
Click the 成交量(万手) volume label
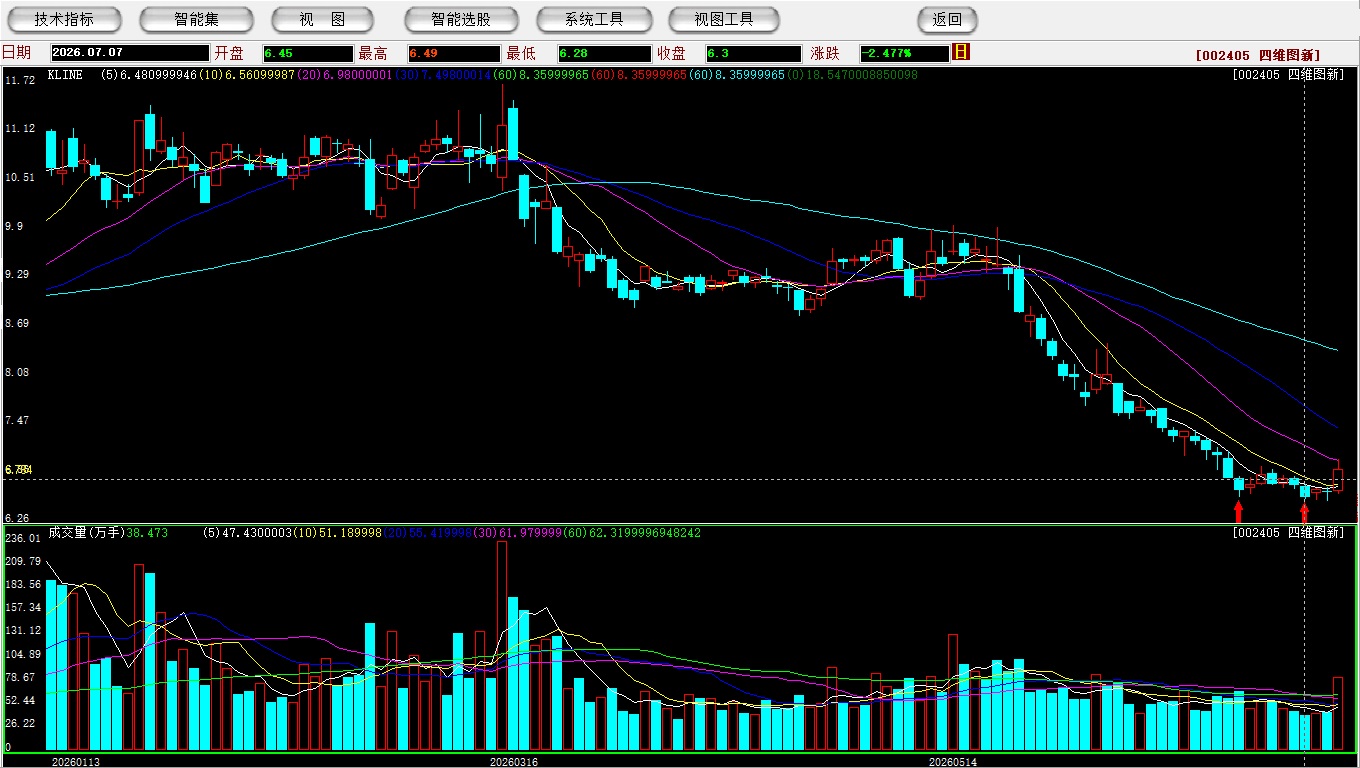tap(86, 533)
